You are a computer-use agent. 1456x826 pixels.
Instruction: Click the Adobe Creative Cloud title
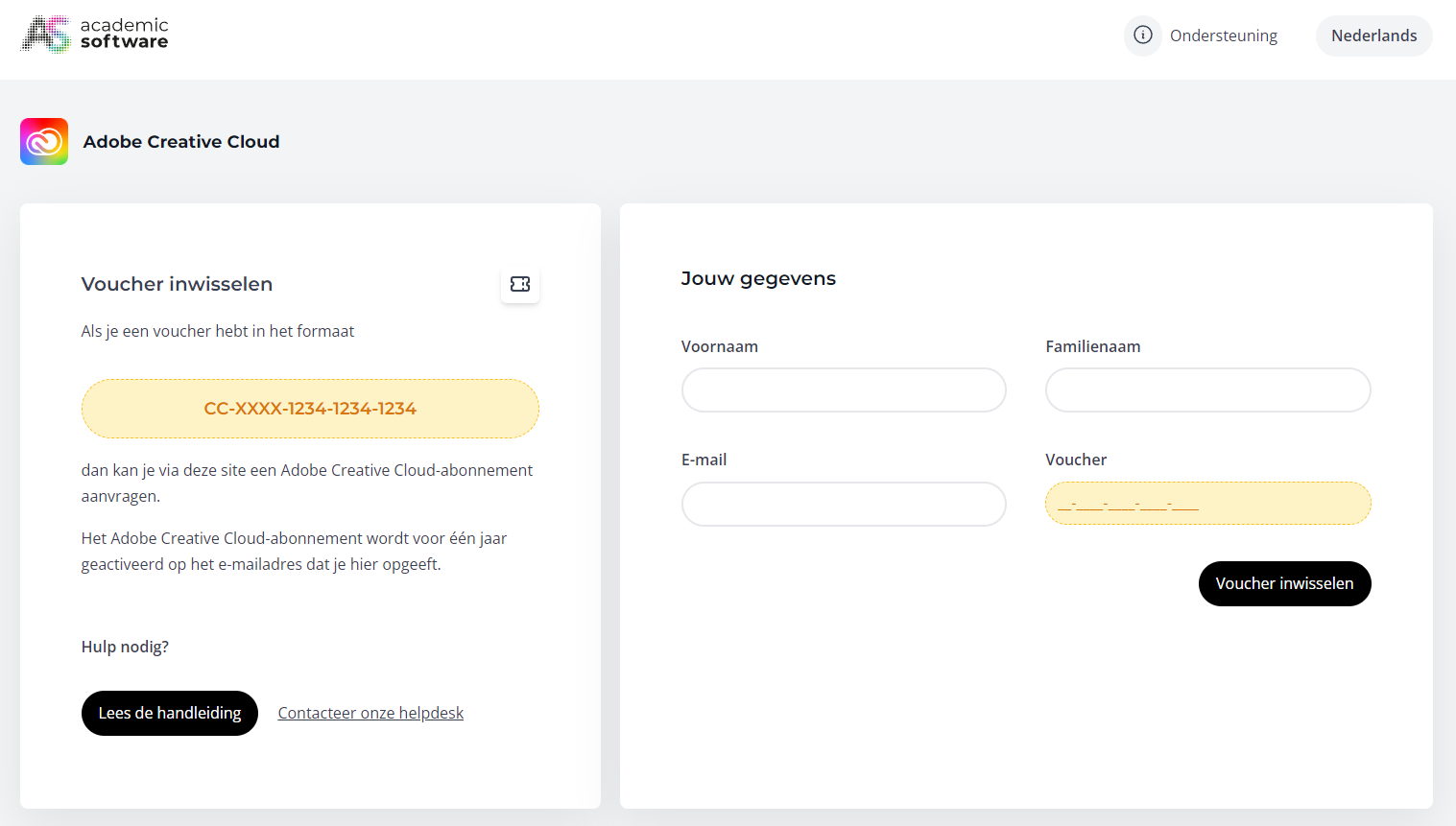(x=181, y=142)
